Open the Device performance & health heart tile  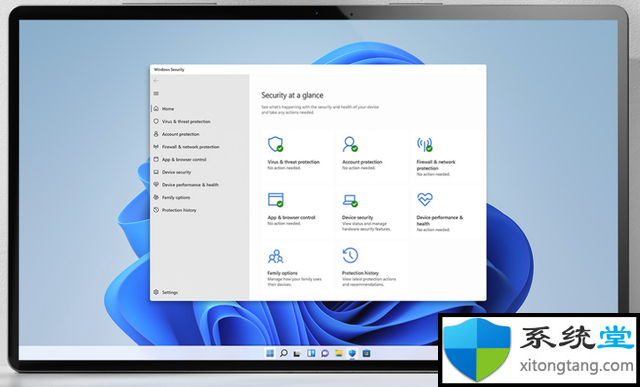pos(446,211)
